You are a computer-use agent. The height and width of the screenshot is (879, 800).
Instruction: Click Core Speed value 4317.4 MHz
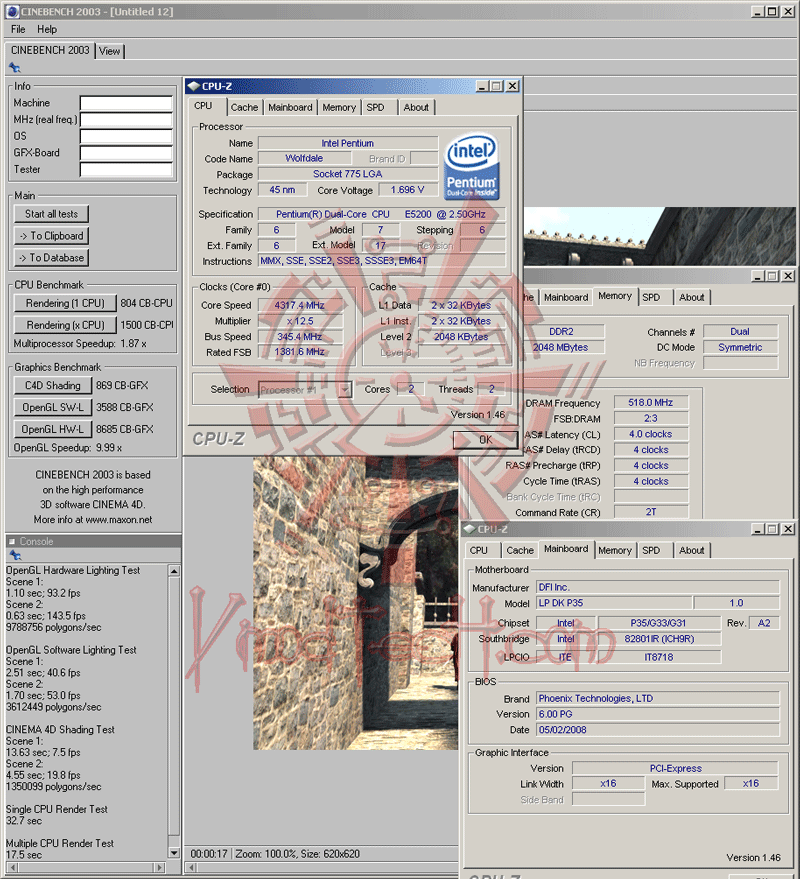tap(299, 305)
